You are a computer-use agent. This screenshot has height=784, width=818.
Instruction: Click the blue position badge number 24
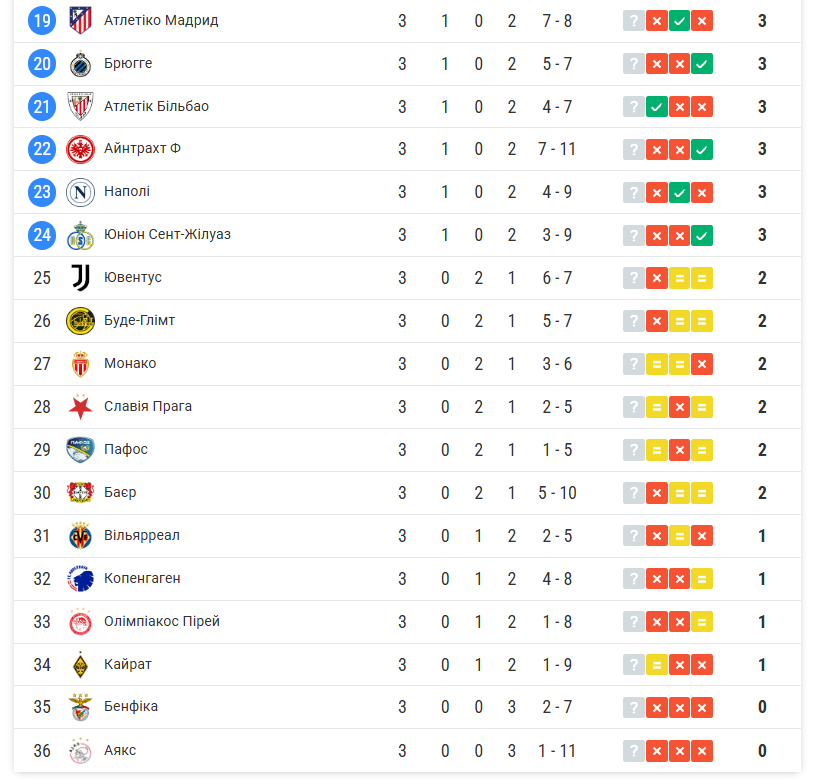point(42,234)
